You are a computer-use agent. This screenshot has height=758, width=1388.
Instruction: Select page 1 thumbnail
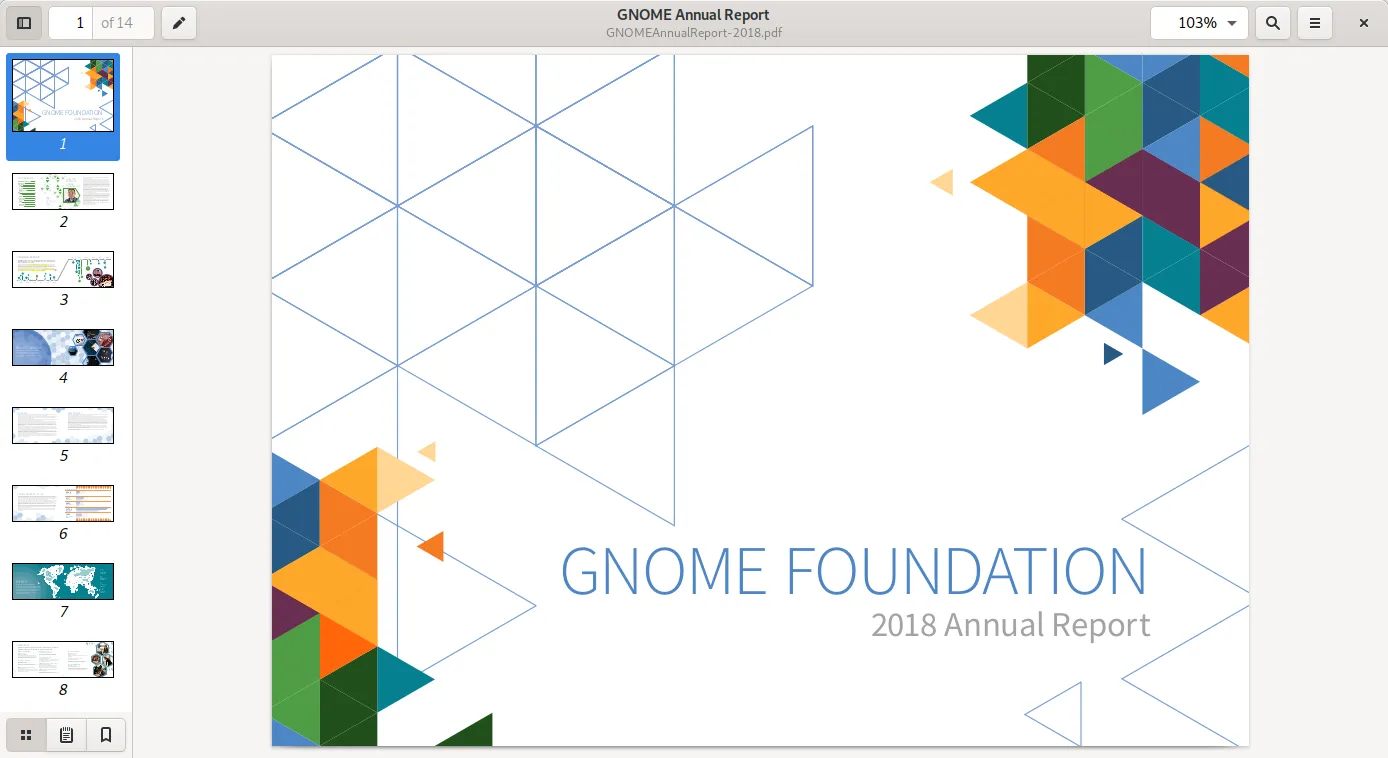coord(63,96)
